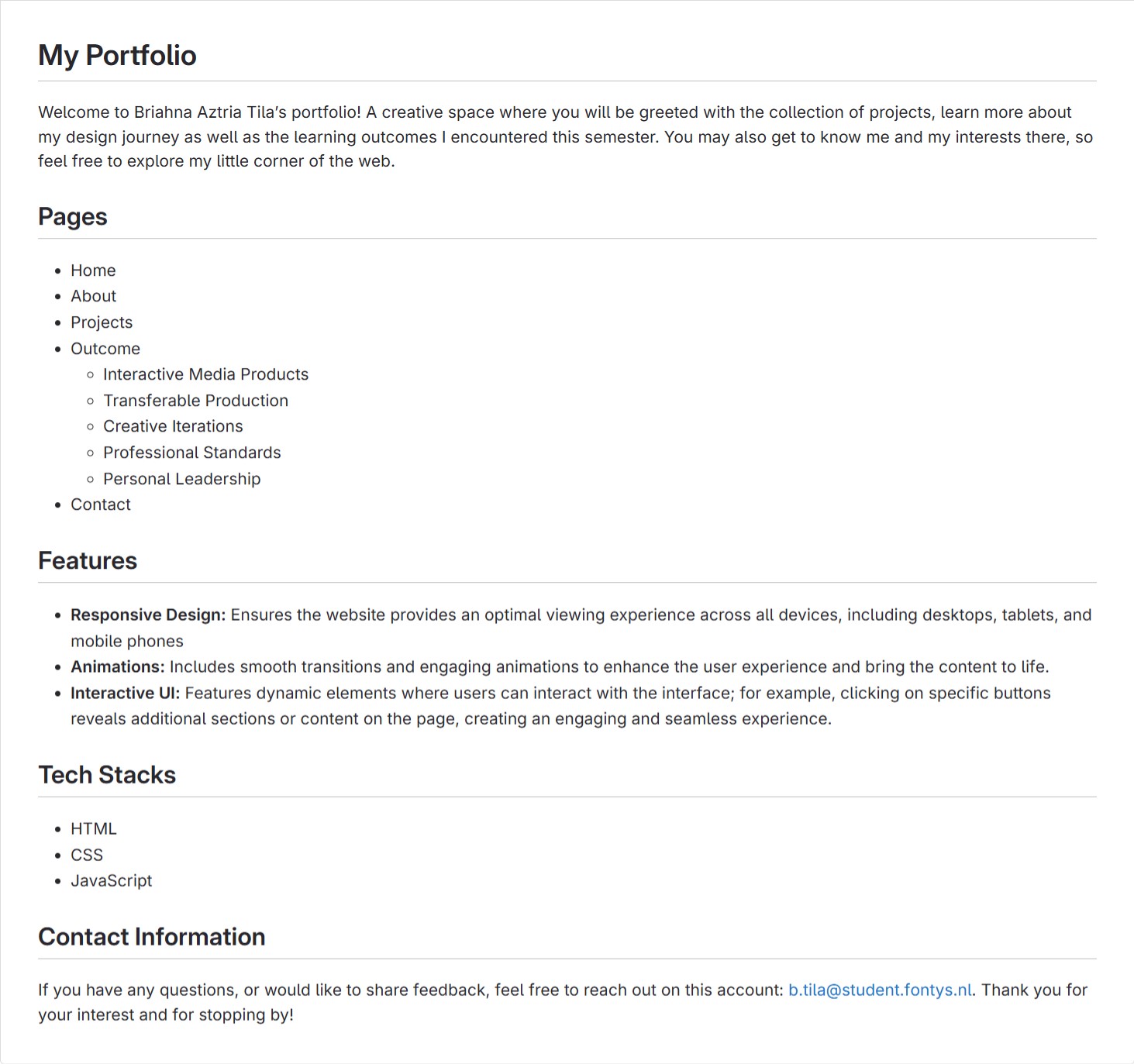Click Professional Standards sub-item
This screenshot has width=1134, height=1064.
(x=191, y=453)
